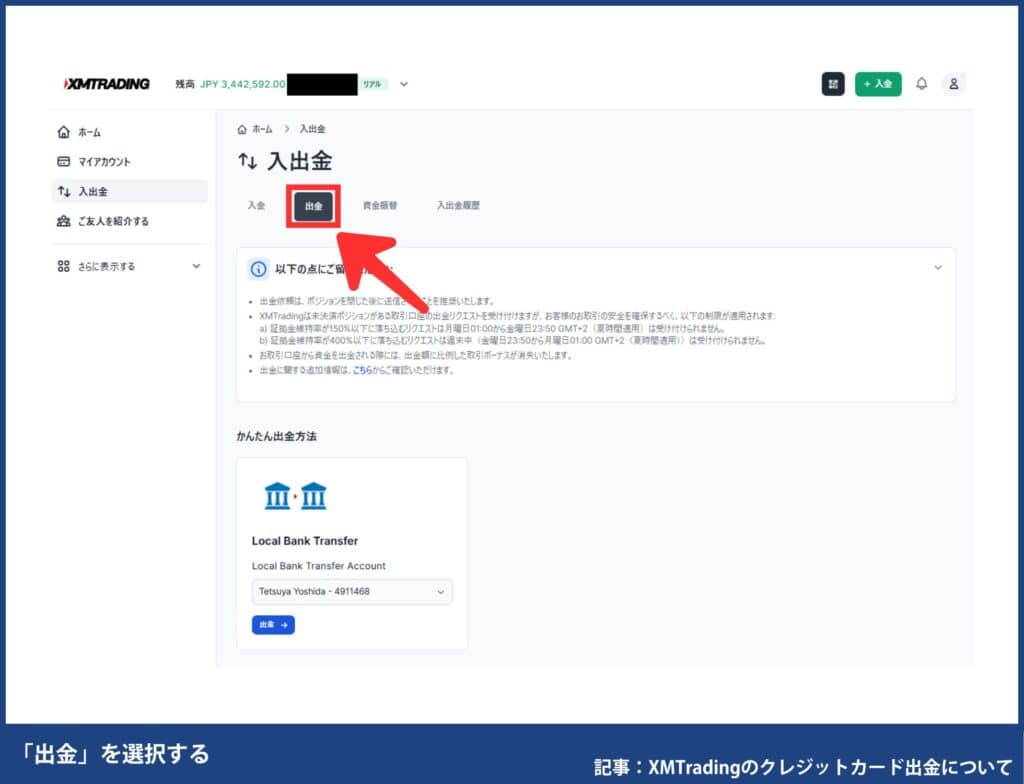Image resolution: width=1024 pixels, height=784 pixels.
Task: Open the calculator icon in header
Action: pos(833,84)
